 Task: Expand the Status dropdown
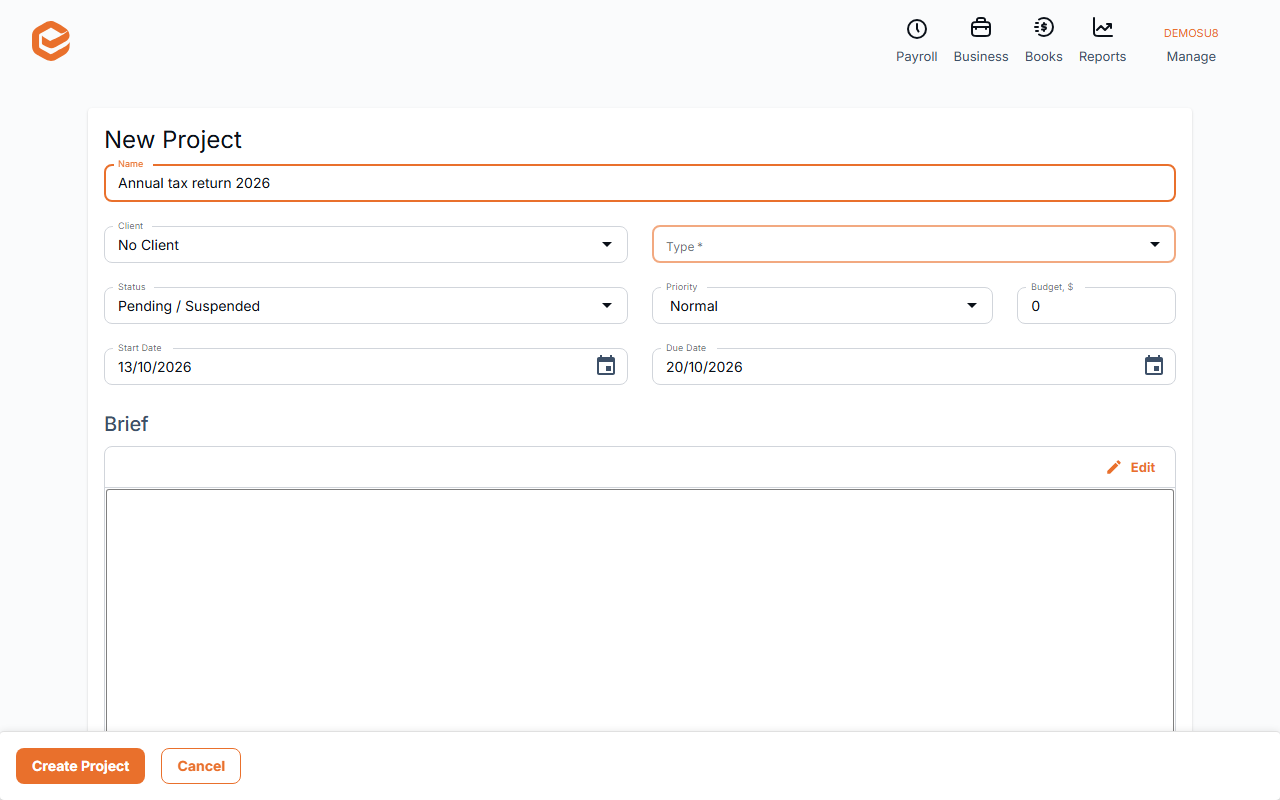click(x=366, y=306)
